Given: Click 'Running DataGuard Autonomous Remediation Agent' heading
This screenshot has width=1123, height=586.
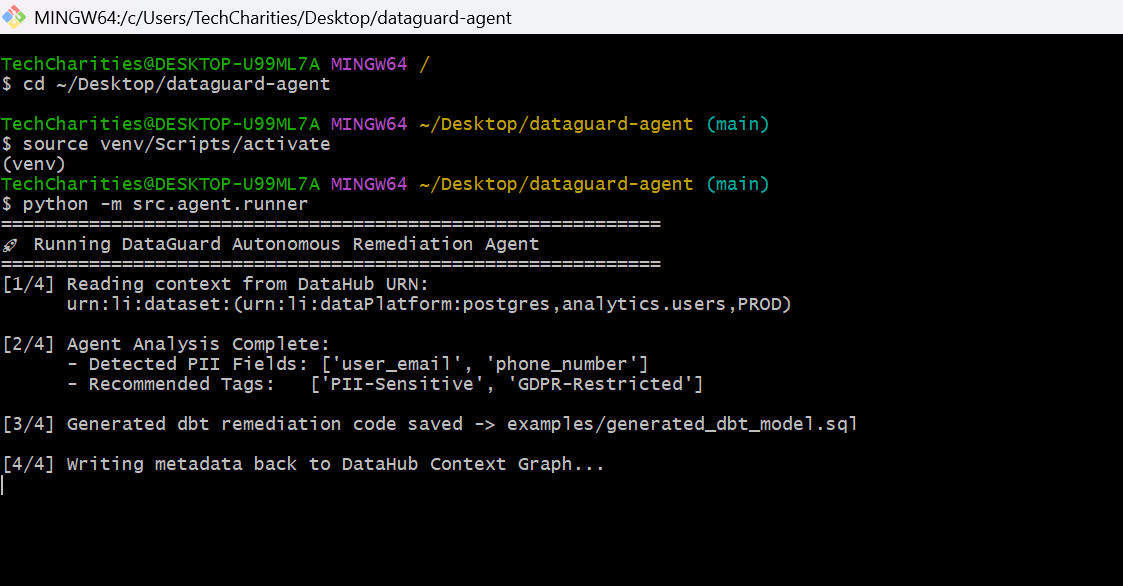Looking at the screenshot, I should pyautogui.click(x=286, y=244).
